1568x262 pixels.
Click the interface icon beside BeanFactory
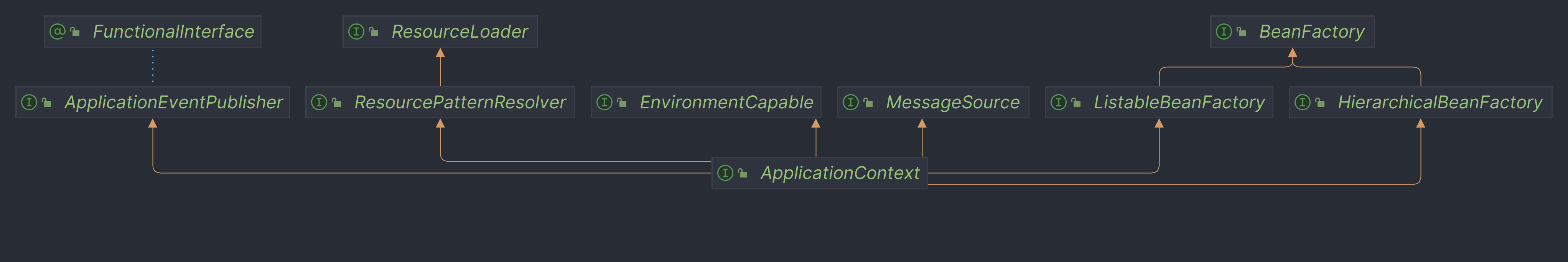pyautogui.click(x=1224, y=32)
